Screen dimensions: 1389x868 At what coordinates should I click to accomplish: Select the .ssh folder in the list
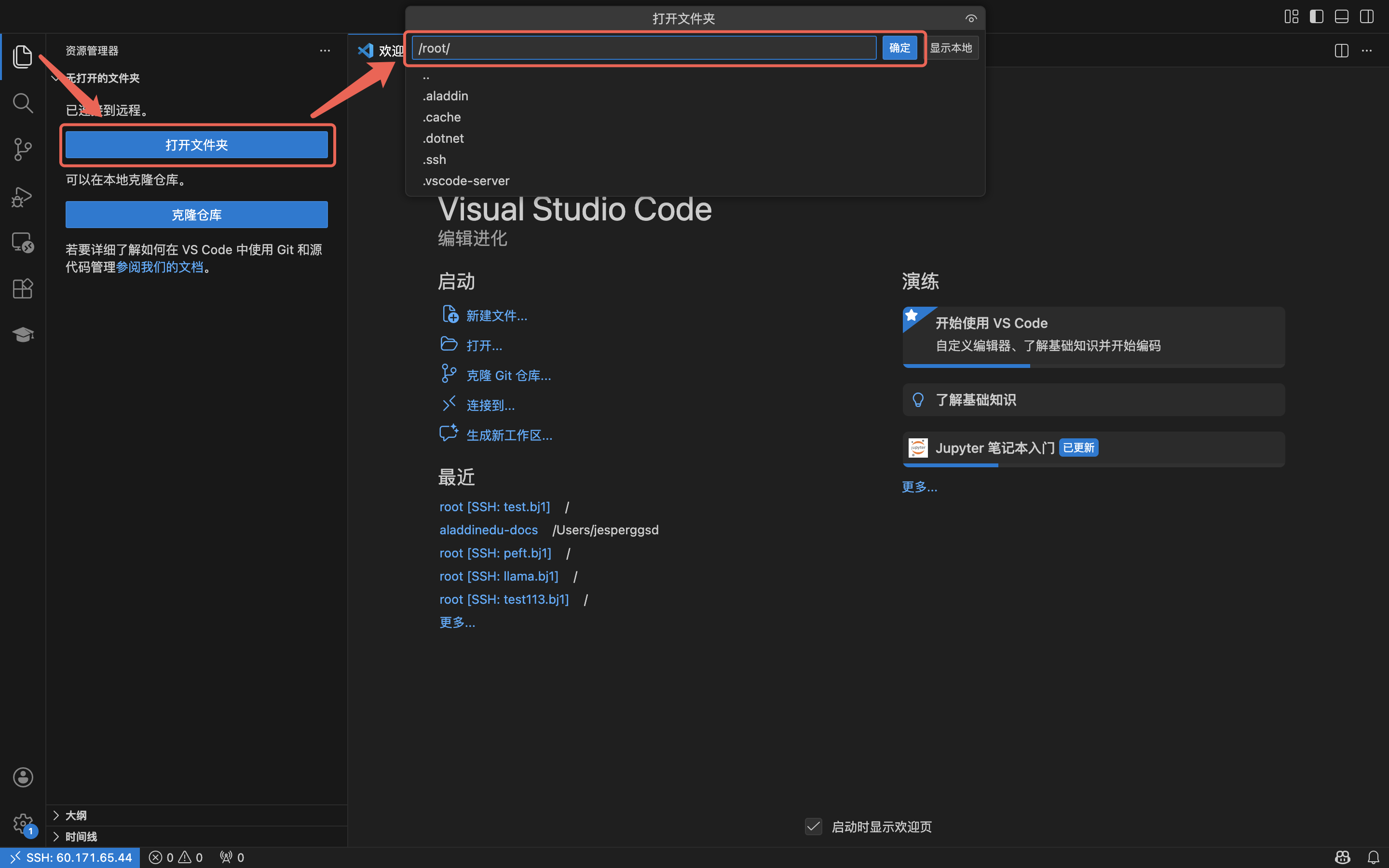click(x=435, y=160)
